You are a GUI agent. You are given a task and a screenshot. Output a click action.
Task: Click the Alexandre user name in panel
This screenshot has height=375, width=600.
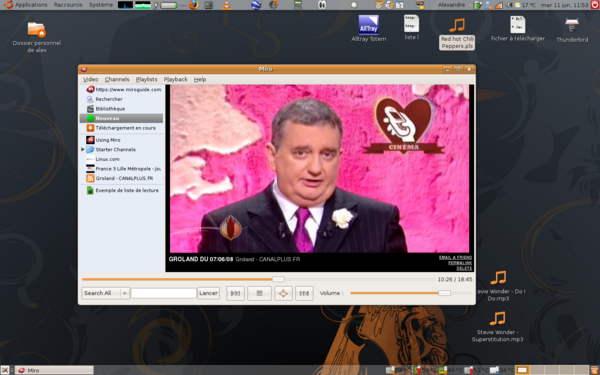pyautogui.click(x=451, y=5)
